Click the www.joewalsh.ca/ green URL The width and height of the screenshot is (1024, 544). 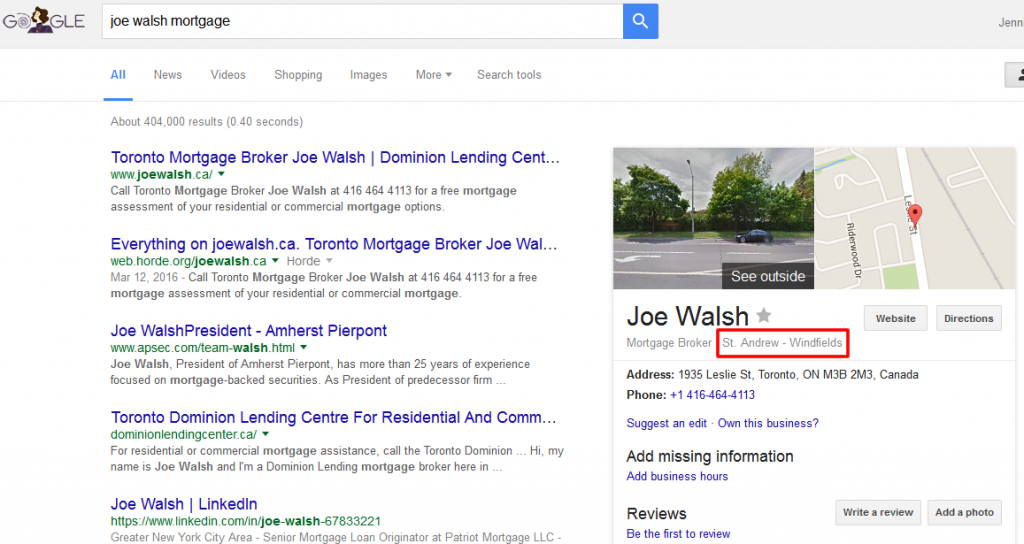161,174
